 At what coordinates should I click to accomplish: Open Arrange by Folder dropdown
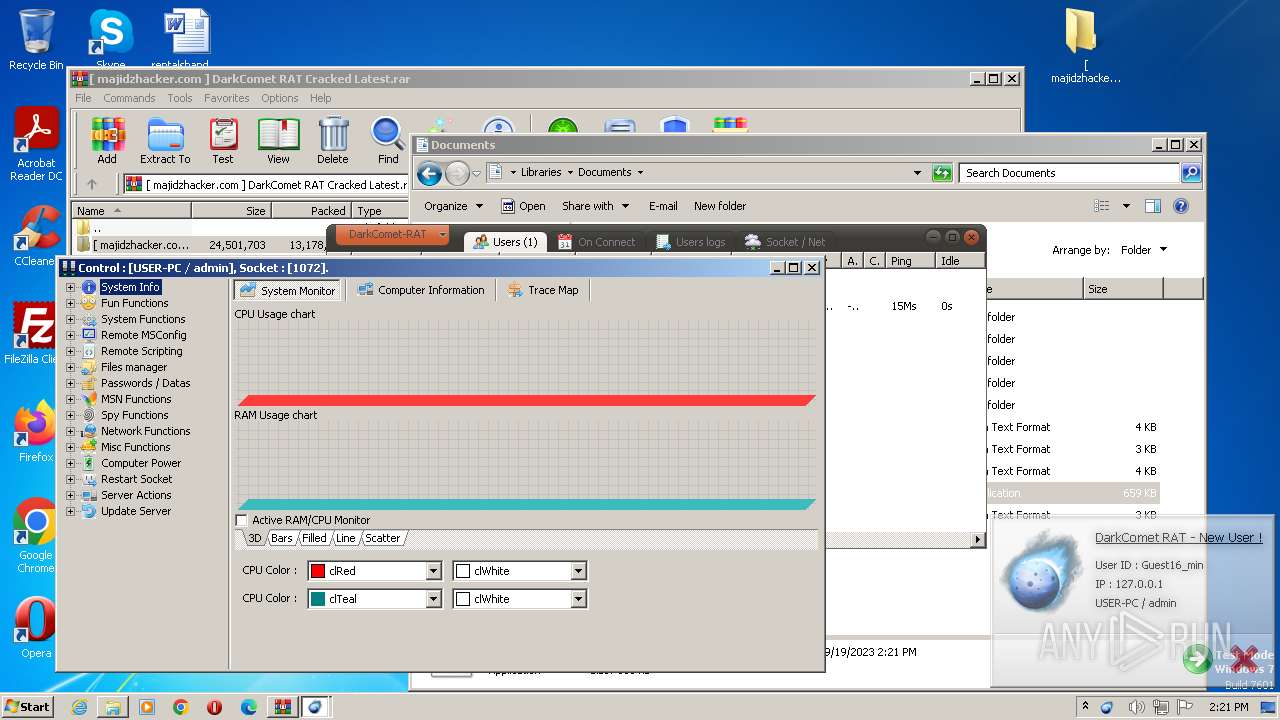click(x=1143, y=250)
